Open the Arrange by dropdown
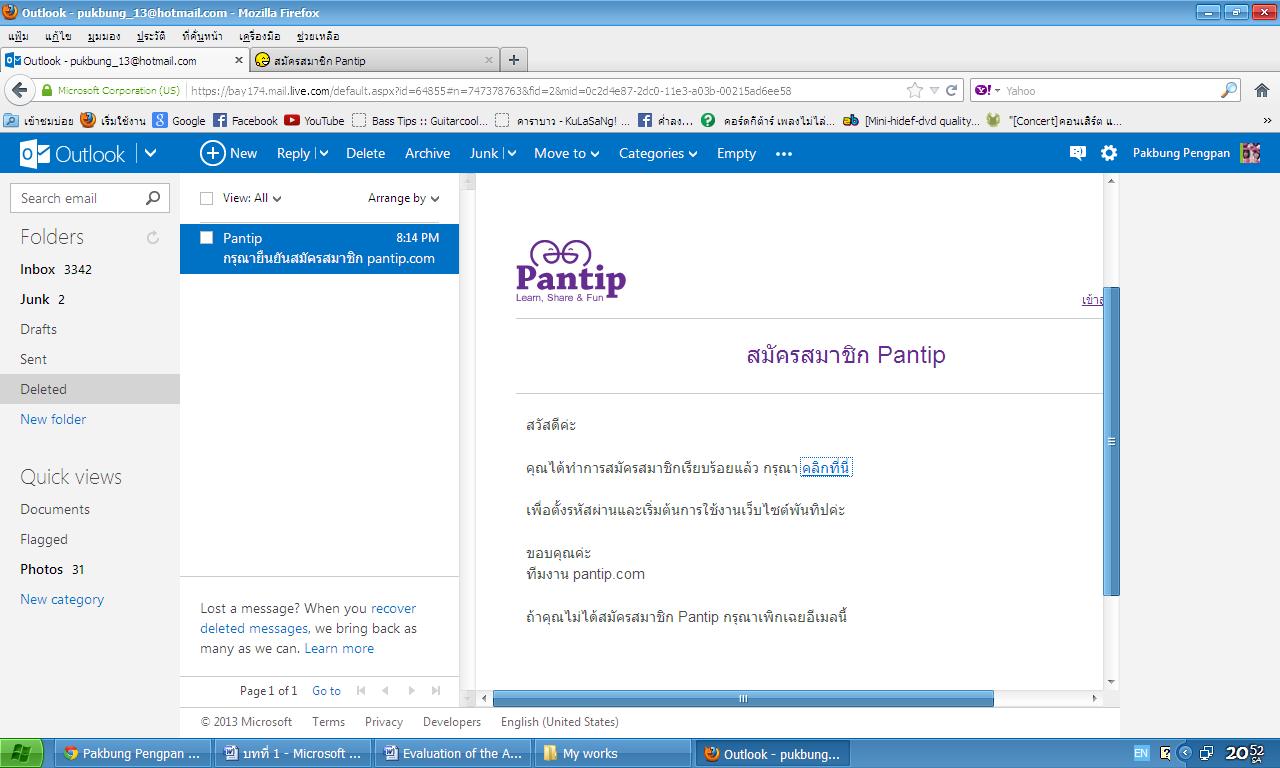Viewport: 1280px width, 768px height. click(404, 198)
